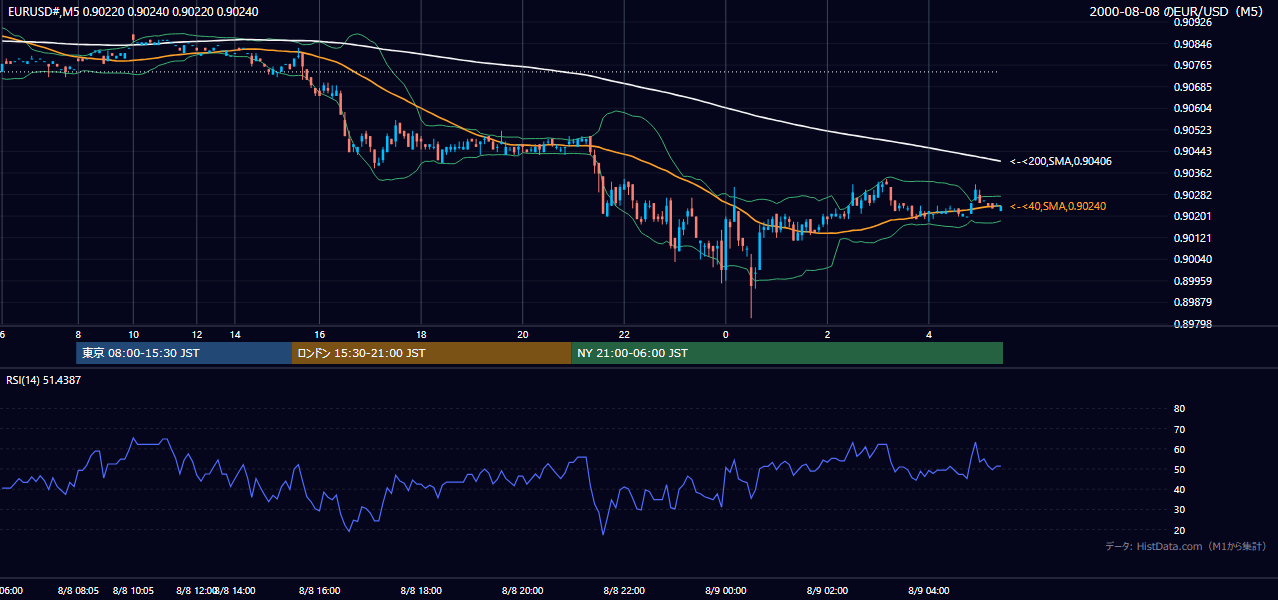Select the 東京 08:00-15:30 JST session bar
1278x600 pixels.
tap(184, 353)
